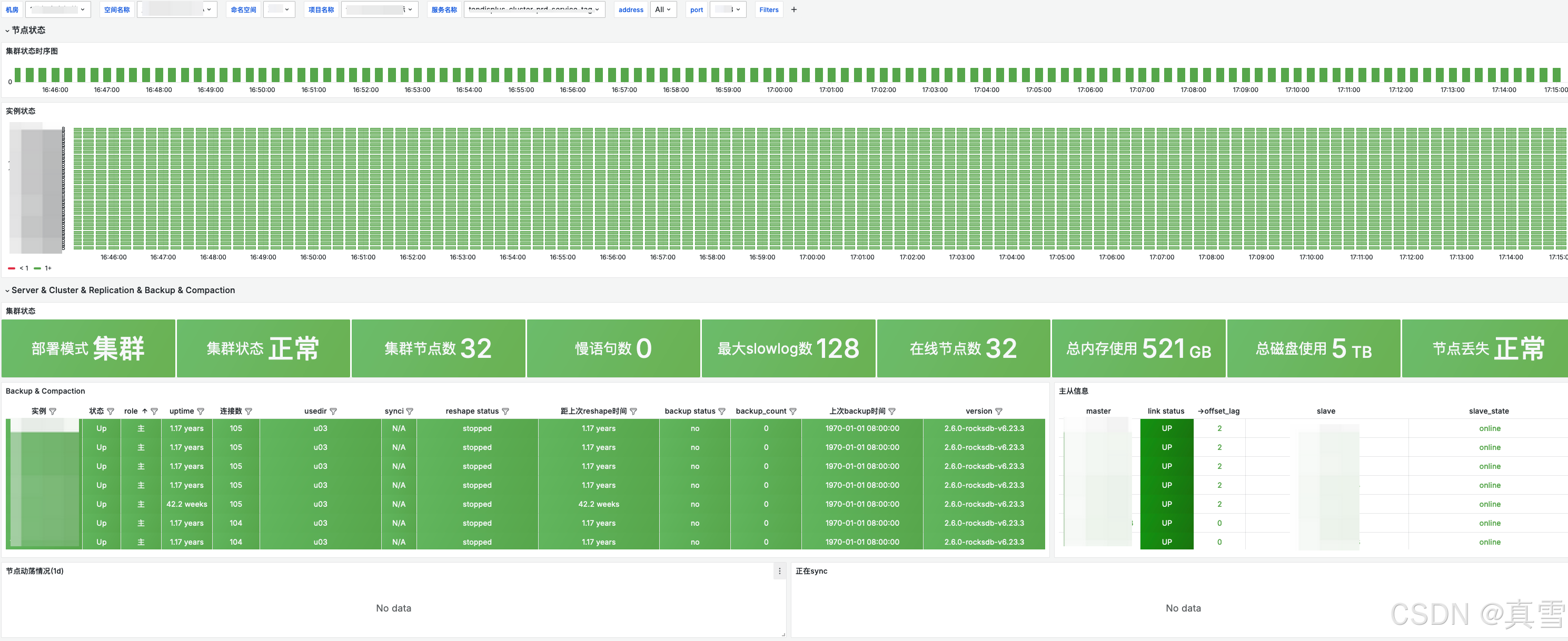Click the add filter plus icon

click(793, 9)
